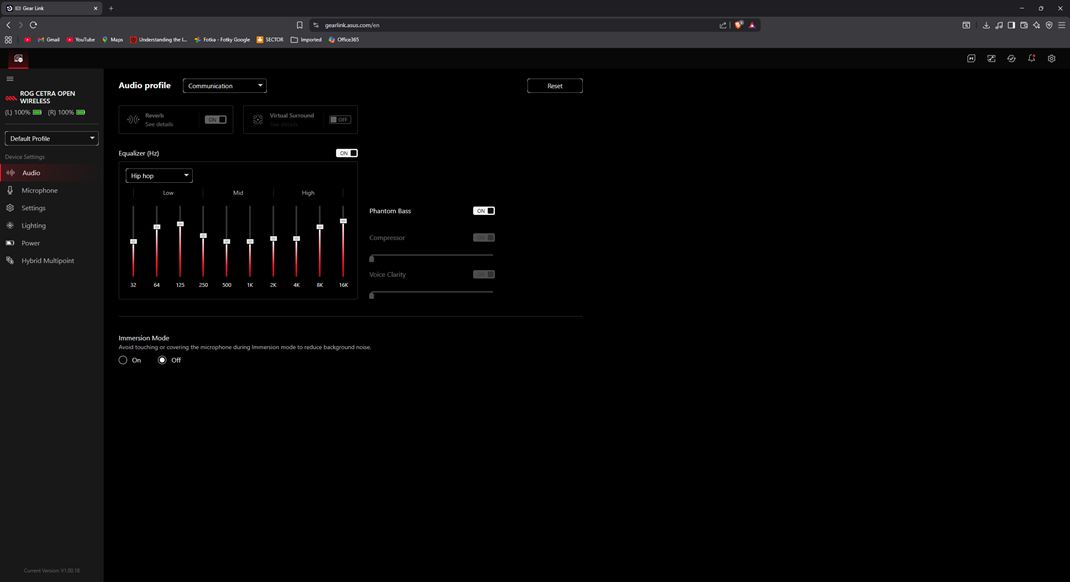Image resolution: width=1070 pixels, height=582 pixels.
Task: Go back to the previous page
Action: pyautogui.click(x=8, y=25)
